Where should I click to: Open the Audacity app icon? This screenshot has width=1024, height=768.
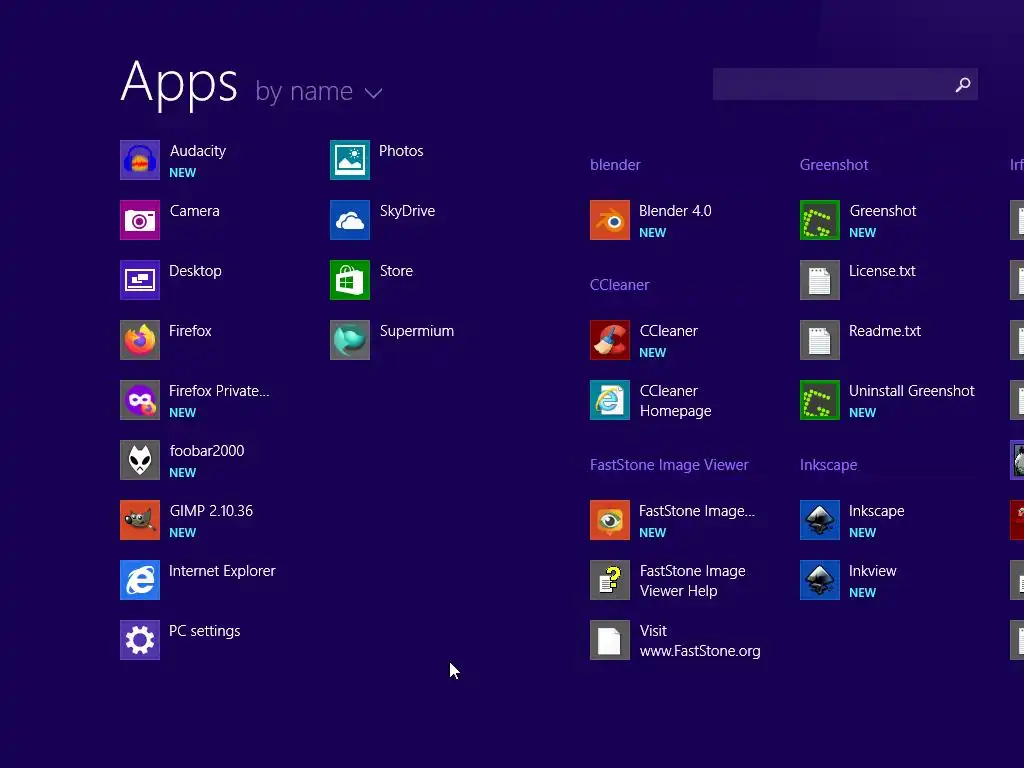[140, 160]
